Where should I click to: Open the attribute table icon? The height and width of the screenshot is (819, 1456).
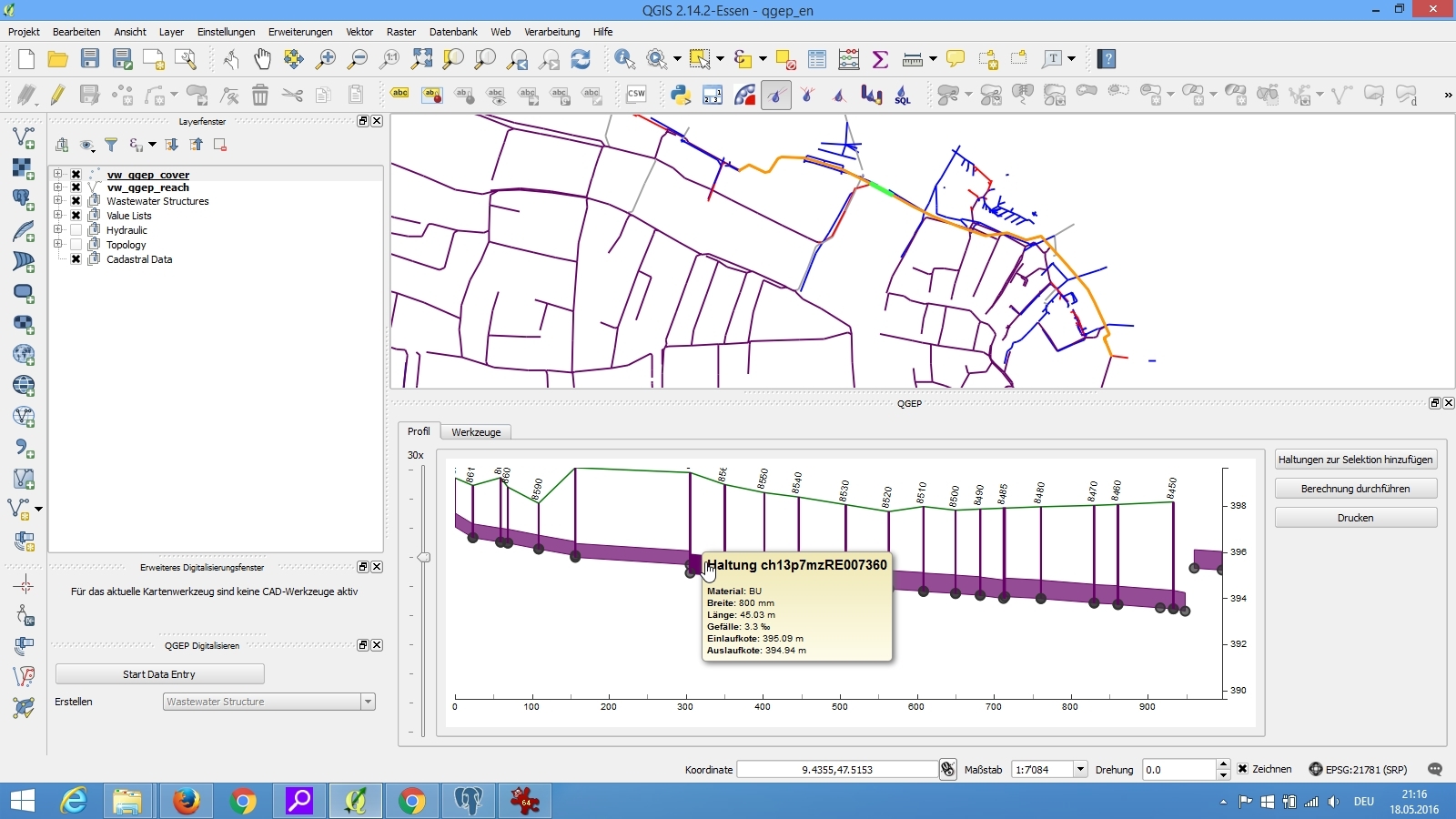[817, 59]
